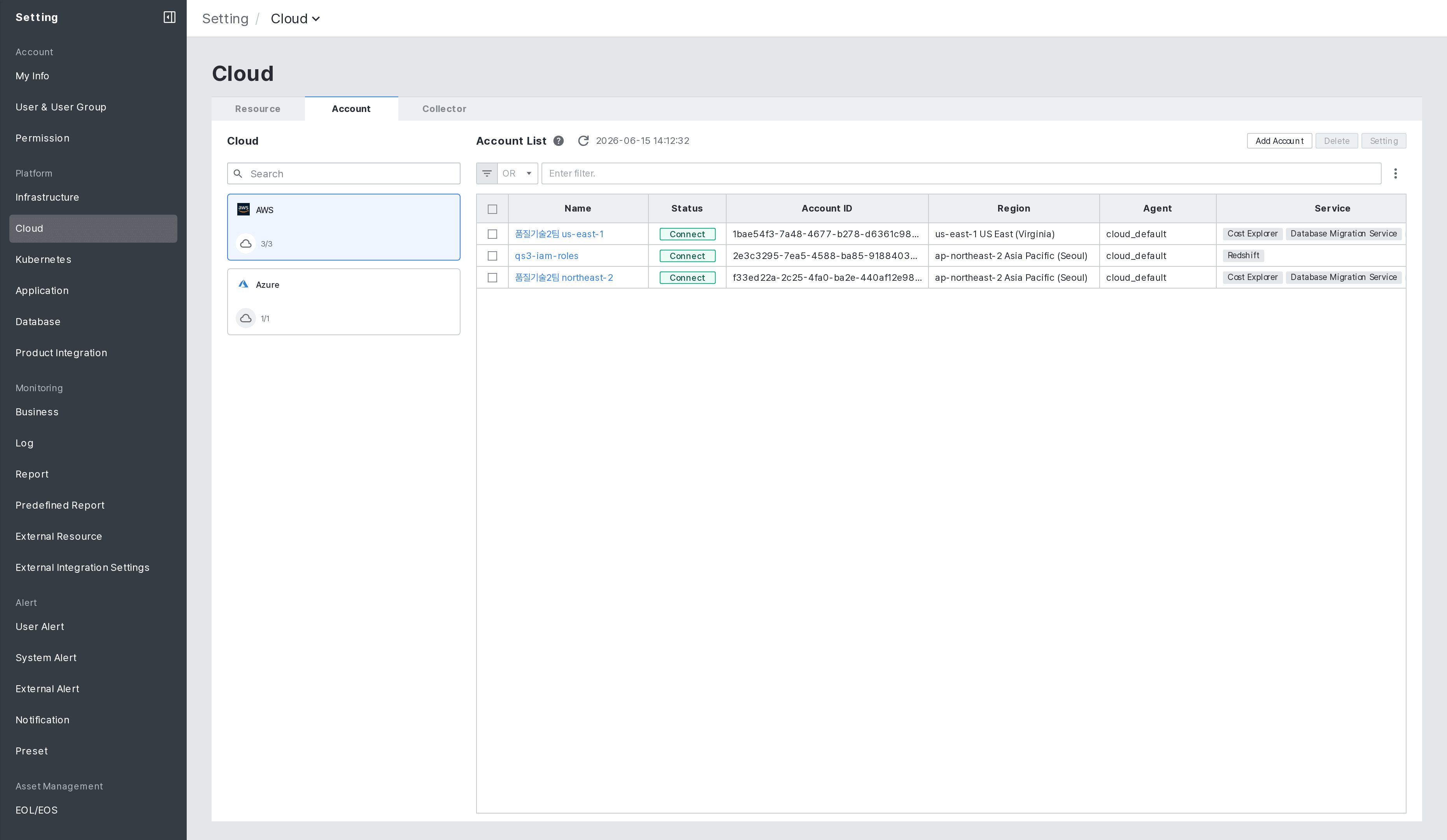
Task: Click the Delete button
Action: (x=1337, y=141)
